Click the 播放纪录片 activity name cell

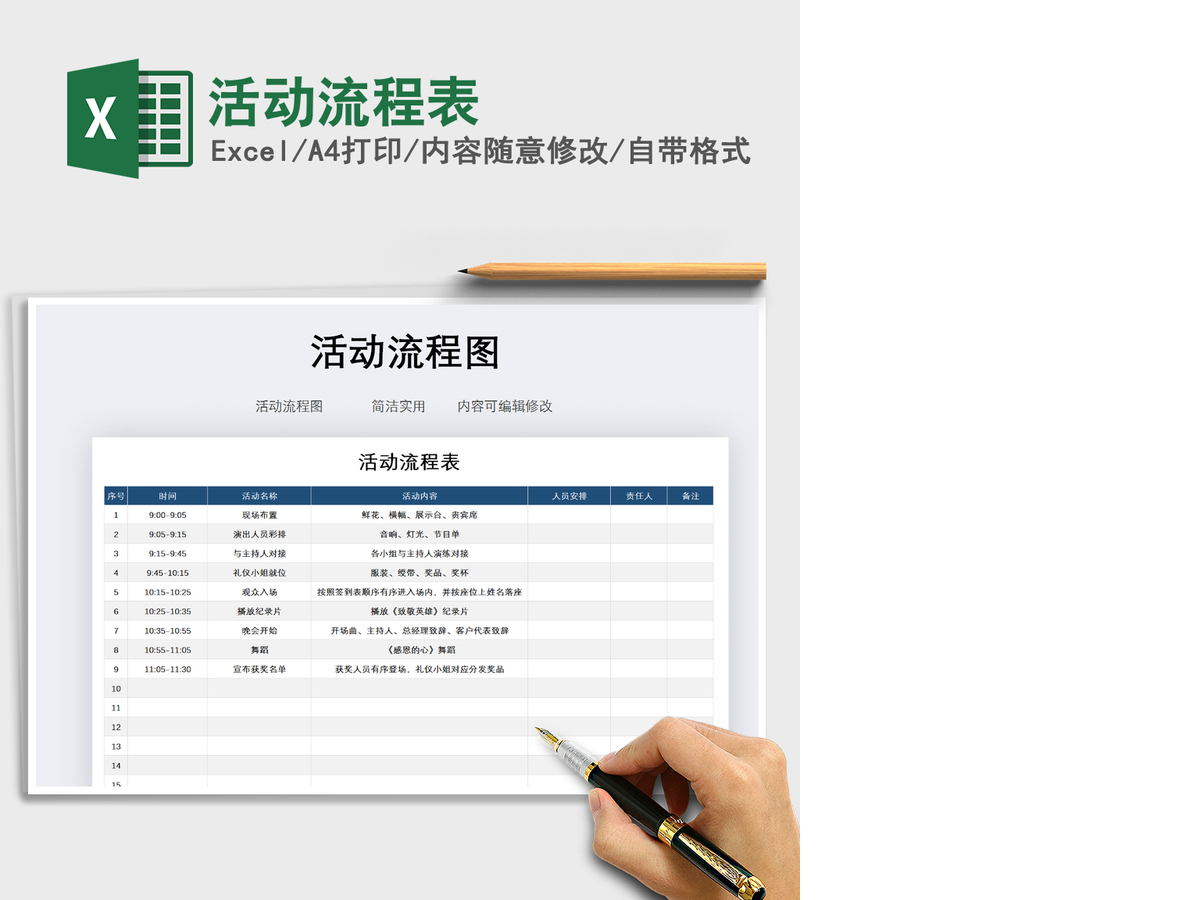pyautogui.click(x=259, y=611)
